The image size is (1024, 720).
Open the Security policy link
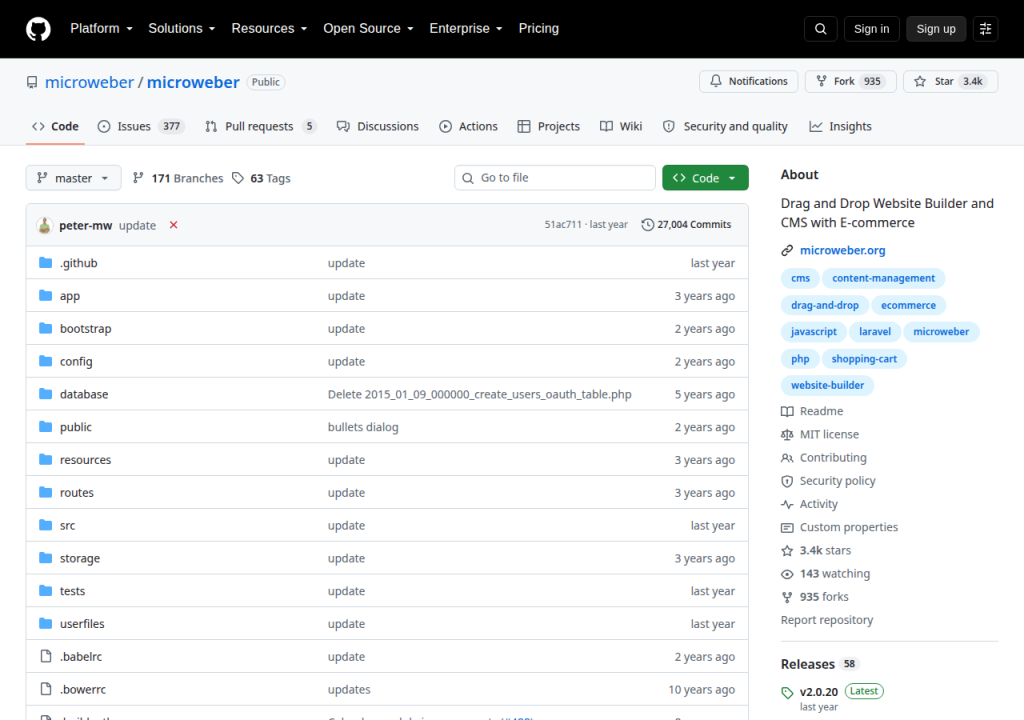click(x=828, y=481)
